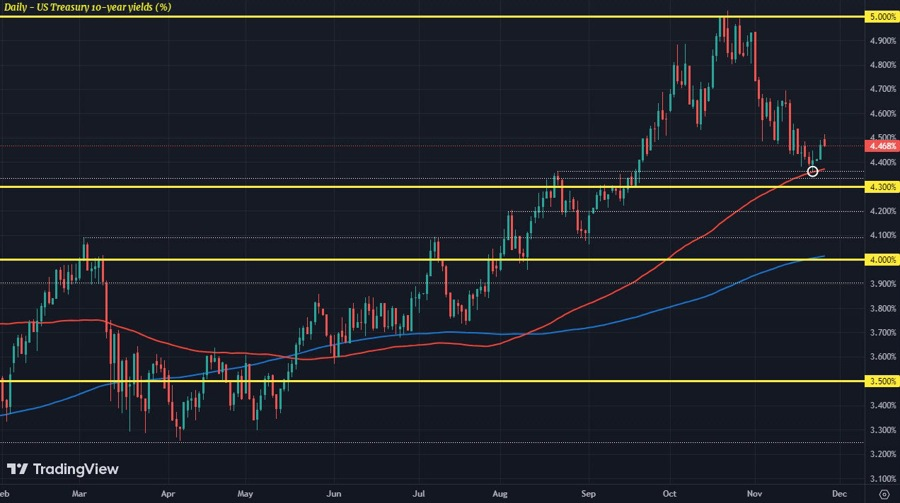Click the Nov label on time axis
The height and width of the screenshot is (503, 900).
pos(755,493)
